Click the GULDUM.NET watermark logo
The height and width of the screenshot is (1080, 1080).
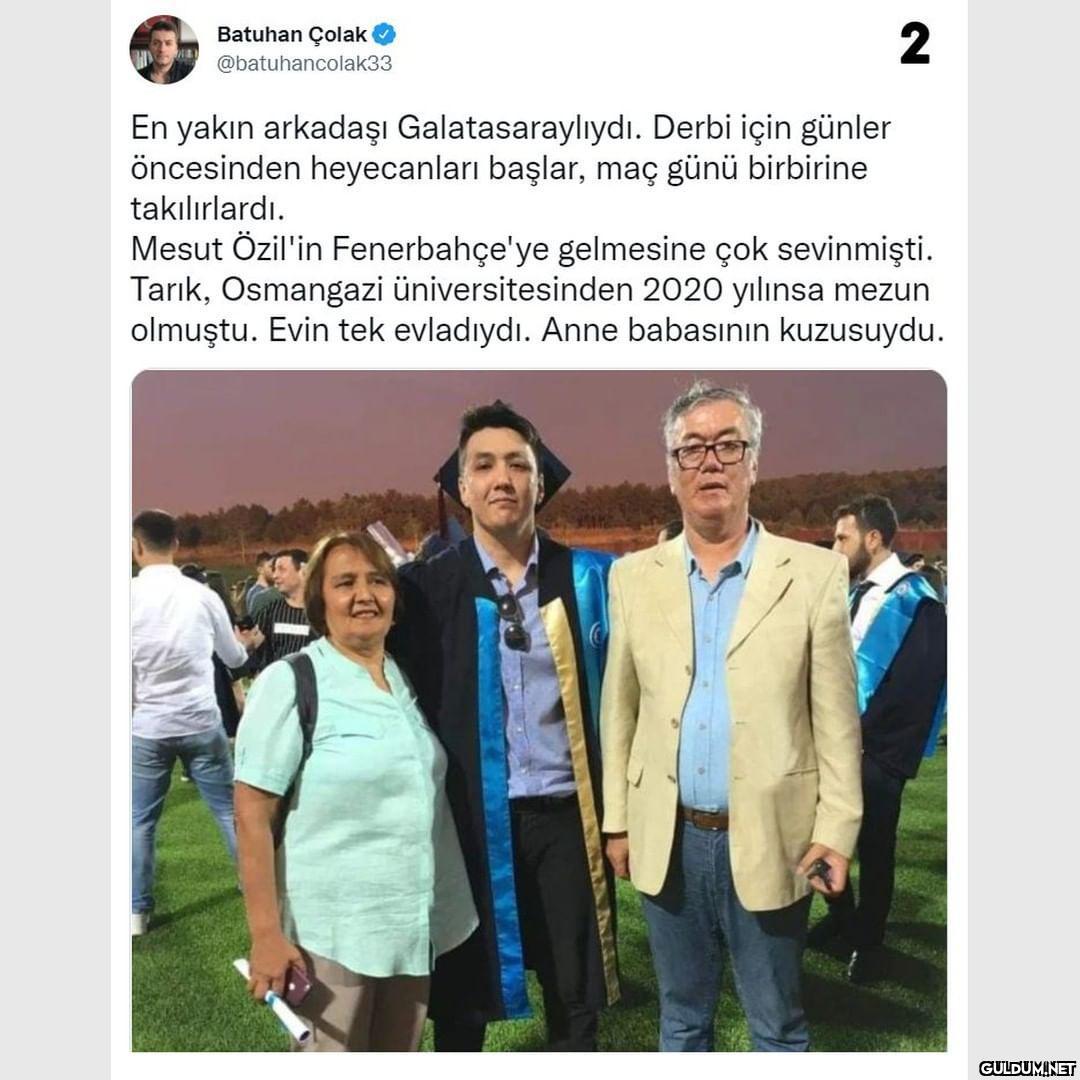pyautogui.click(x=1026, y=1068)
